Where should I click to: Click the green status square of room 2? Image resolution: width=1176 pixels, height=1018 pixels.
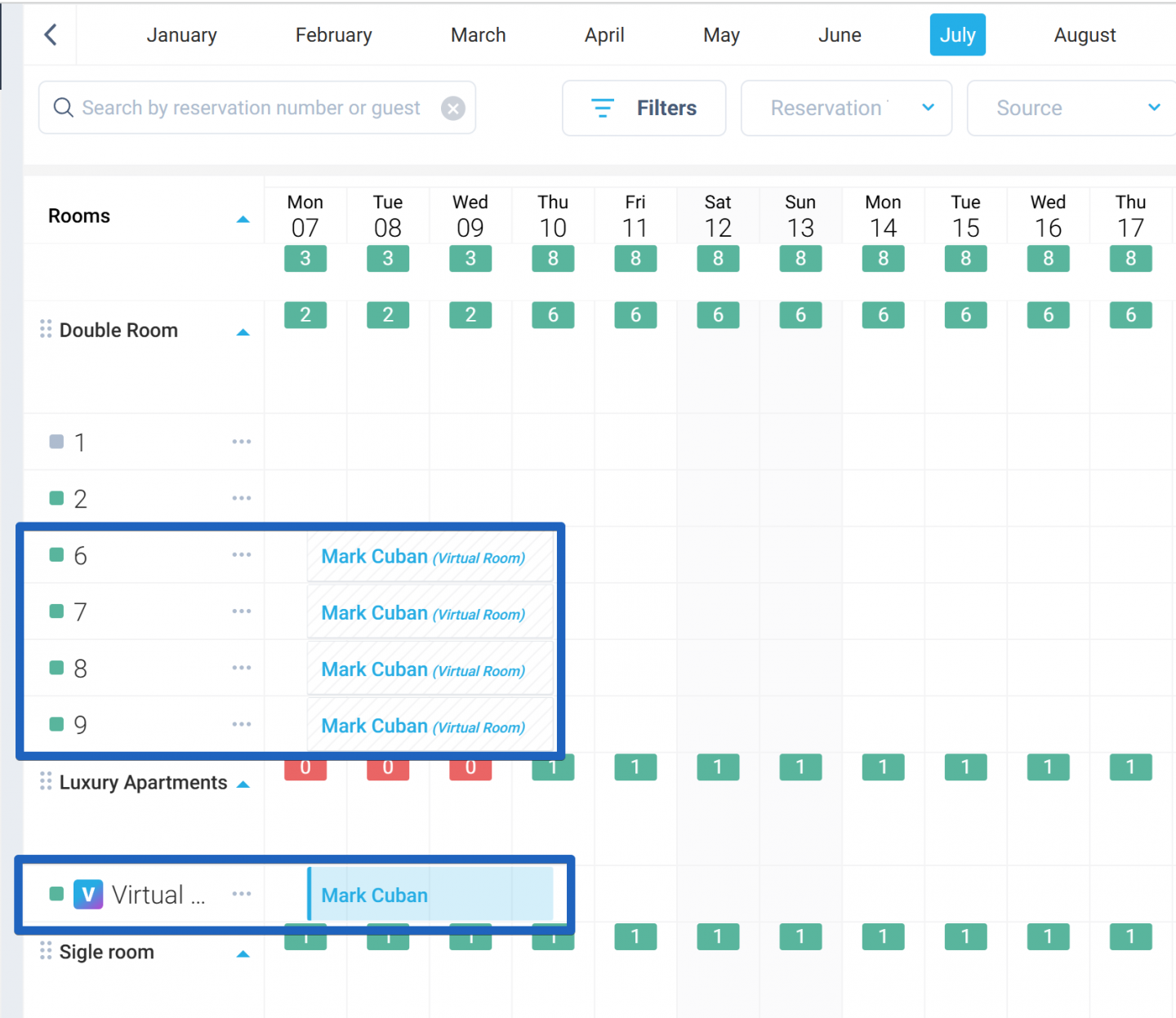[56, 498]
